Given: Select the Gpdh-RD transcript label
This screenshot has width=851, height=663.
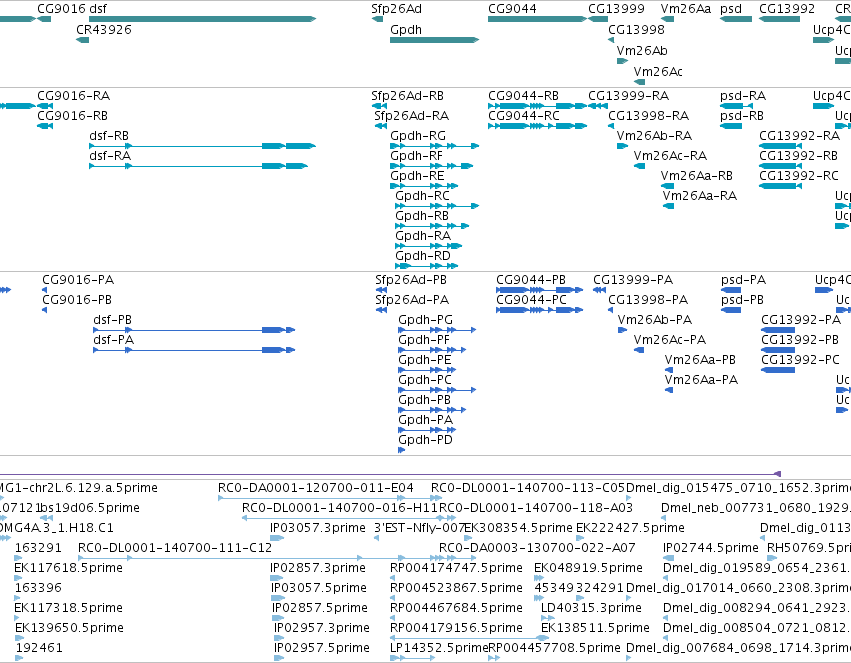Looking at the screenshot, I should coord(423,256).
